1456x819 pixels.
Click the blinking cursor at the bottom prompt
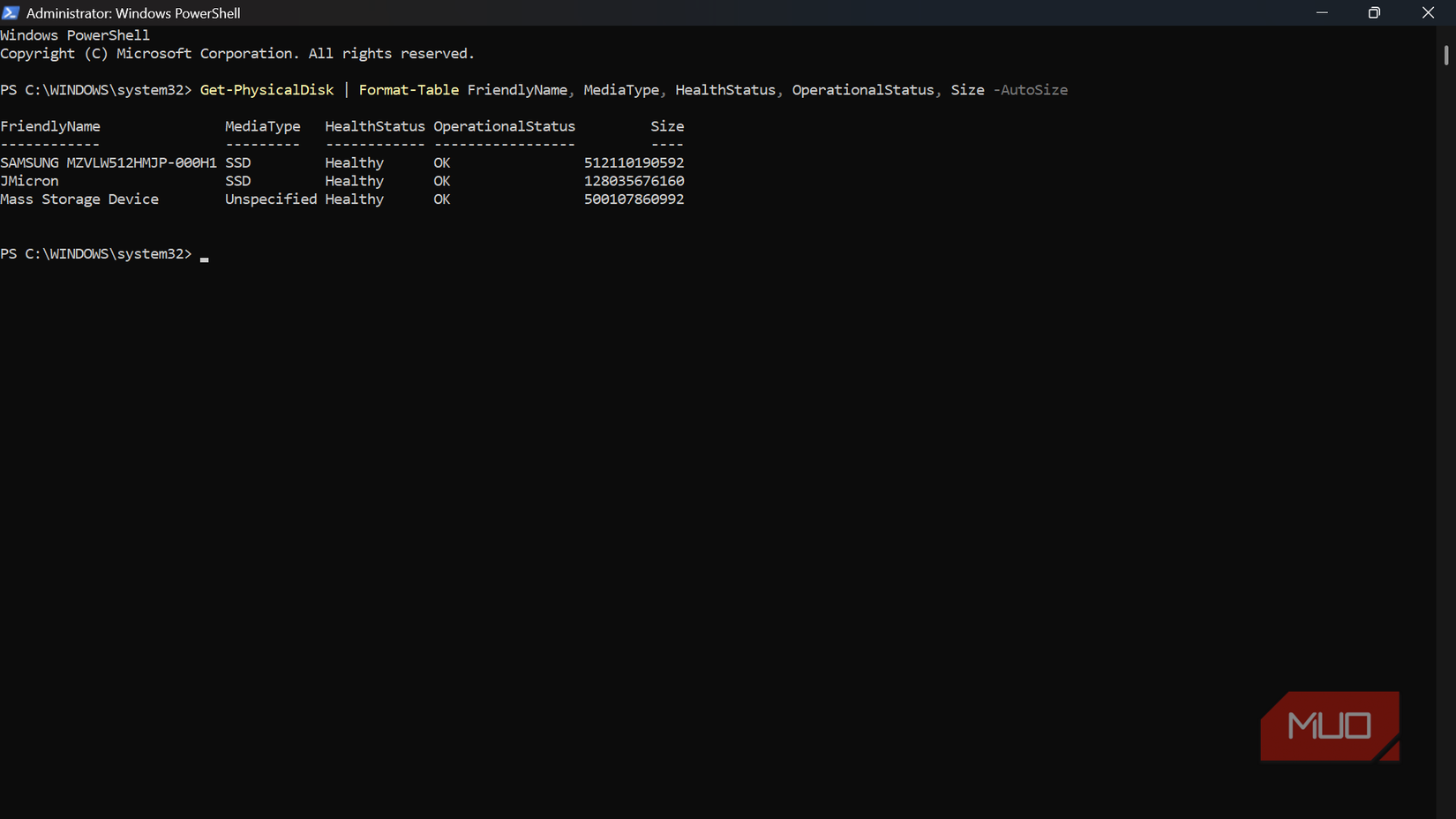point(204,259)
